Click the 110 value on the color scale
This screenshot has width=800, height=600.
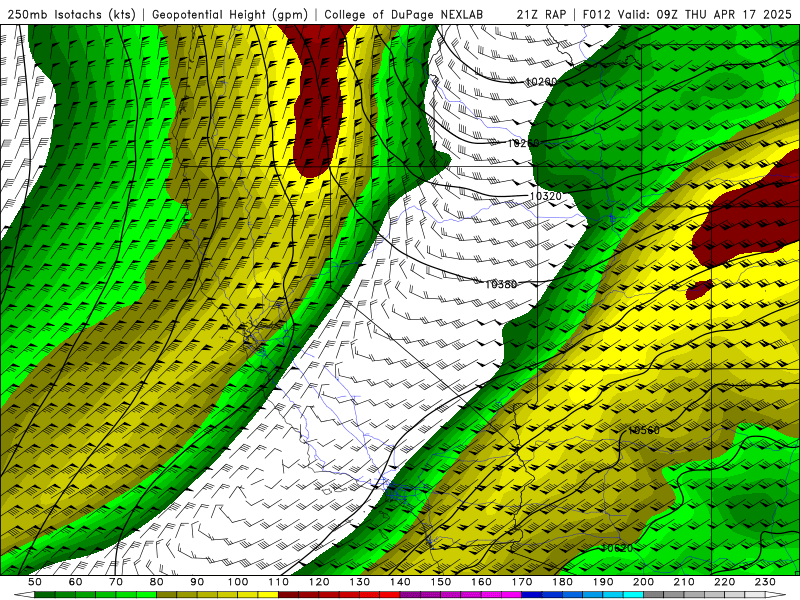tap(279, 582)
